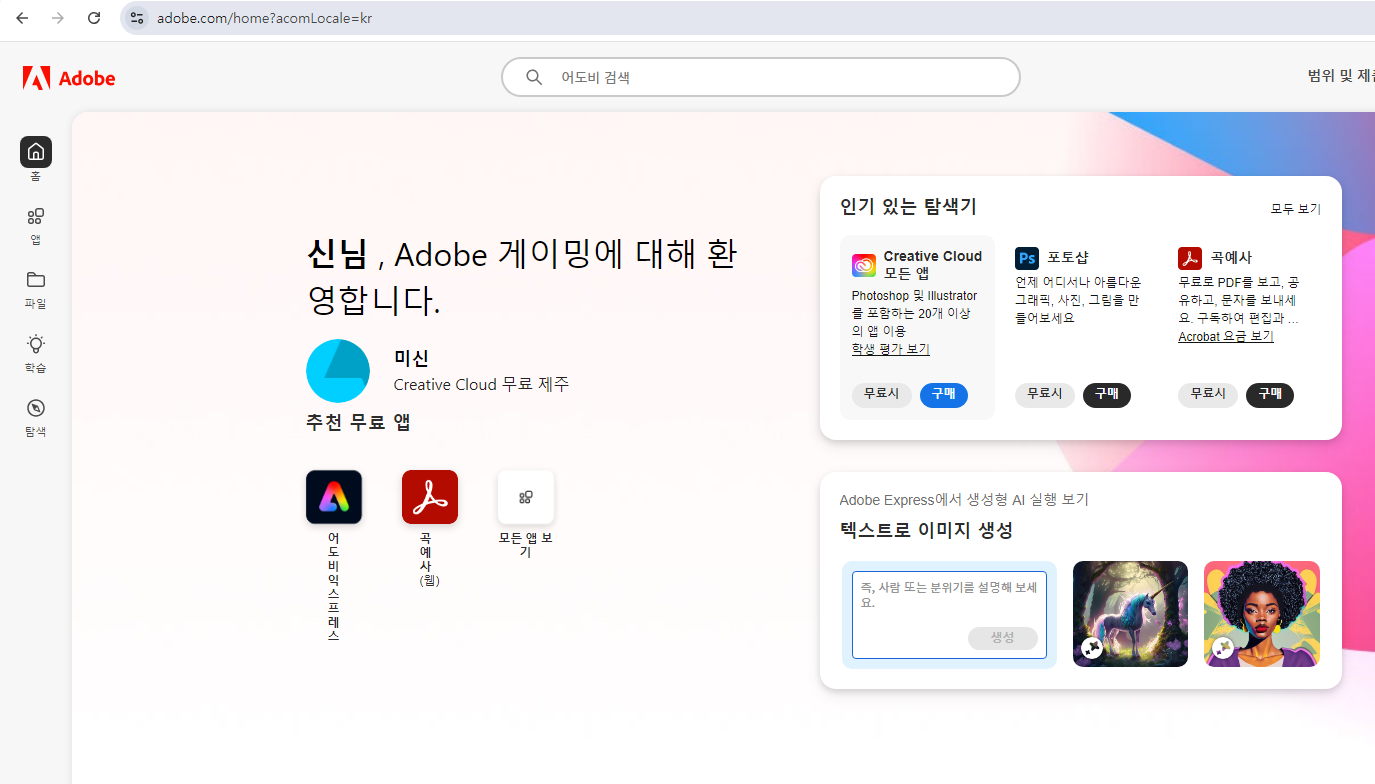The image size is (1375, 784).
Task: Click 무료시 under Creative Cloud 모든 앱
Action: pos(881,394)
